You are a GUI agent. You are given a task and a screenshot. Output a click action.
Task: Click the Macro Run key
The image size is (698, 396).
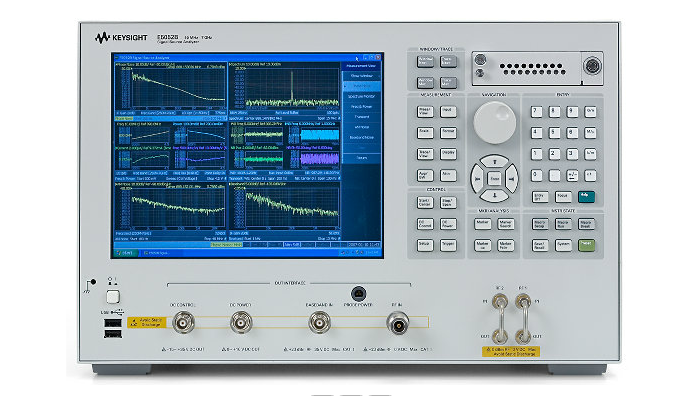point(563,224)
